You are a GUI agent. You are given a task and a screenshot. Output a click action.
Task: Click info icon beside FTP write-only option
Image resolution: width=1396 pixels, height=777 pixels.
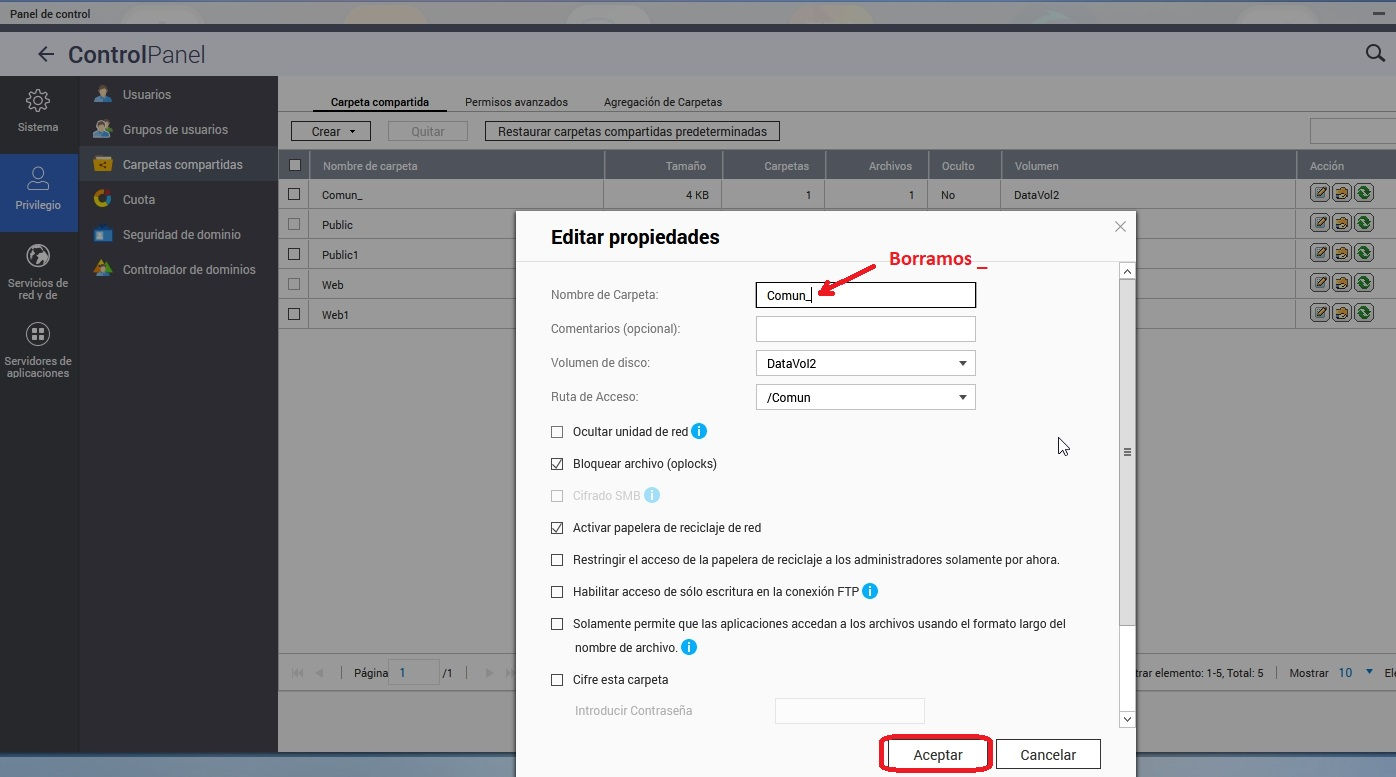click(x=870, y=591)
